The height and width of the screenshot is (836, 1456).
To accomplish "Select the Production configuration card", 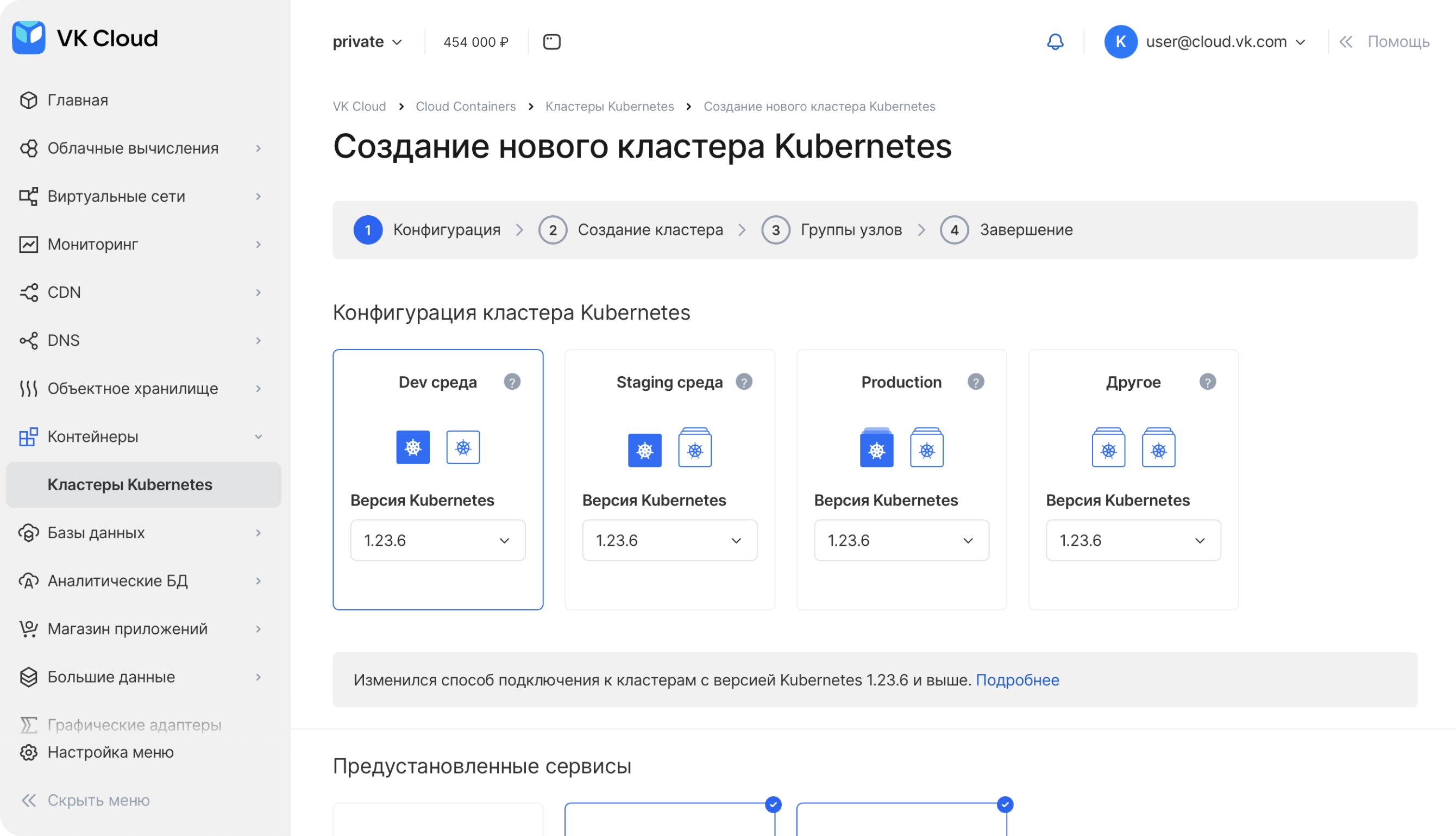I will point(902,479).
